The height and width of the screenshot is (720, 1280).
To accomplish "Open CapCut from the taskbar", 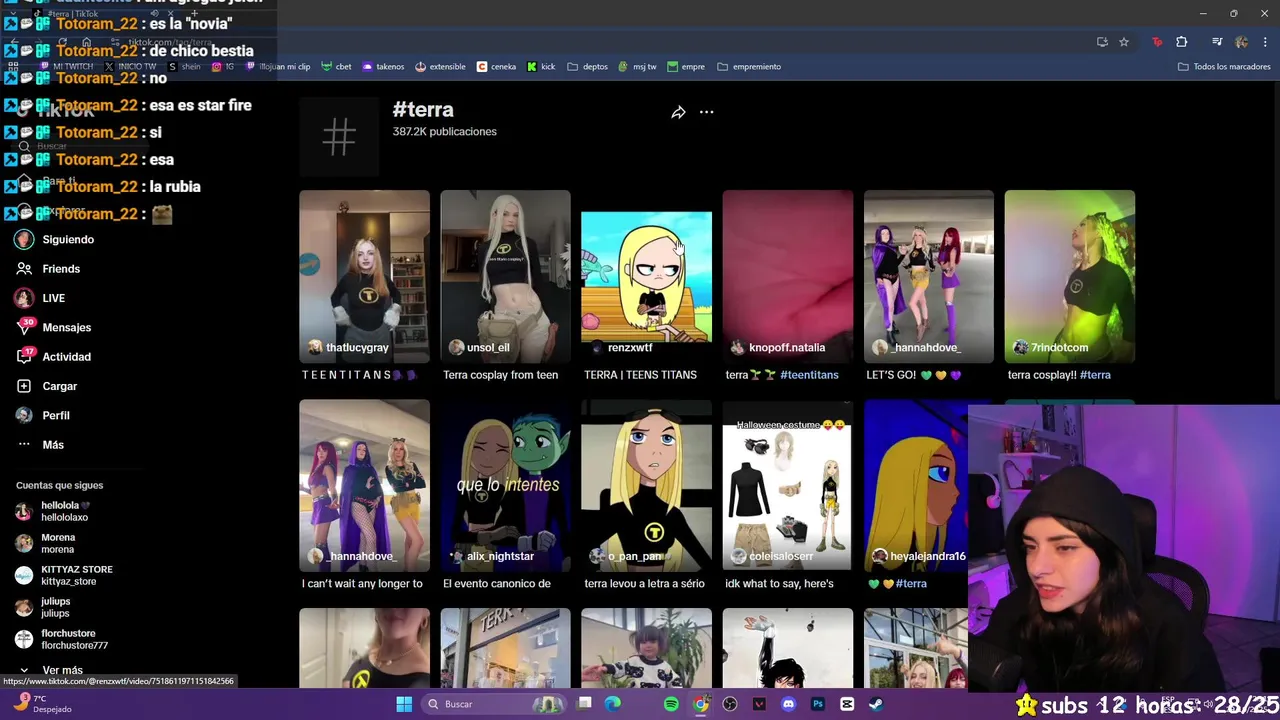I will [847, 704].
